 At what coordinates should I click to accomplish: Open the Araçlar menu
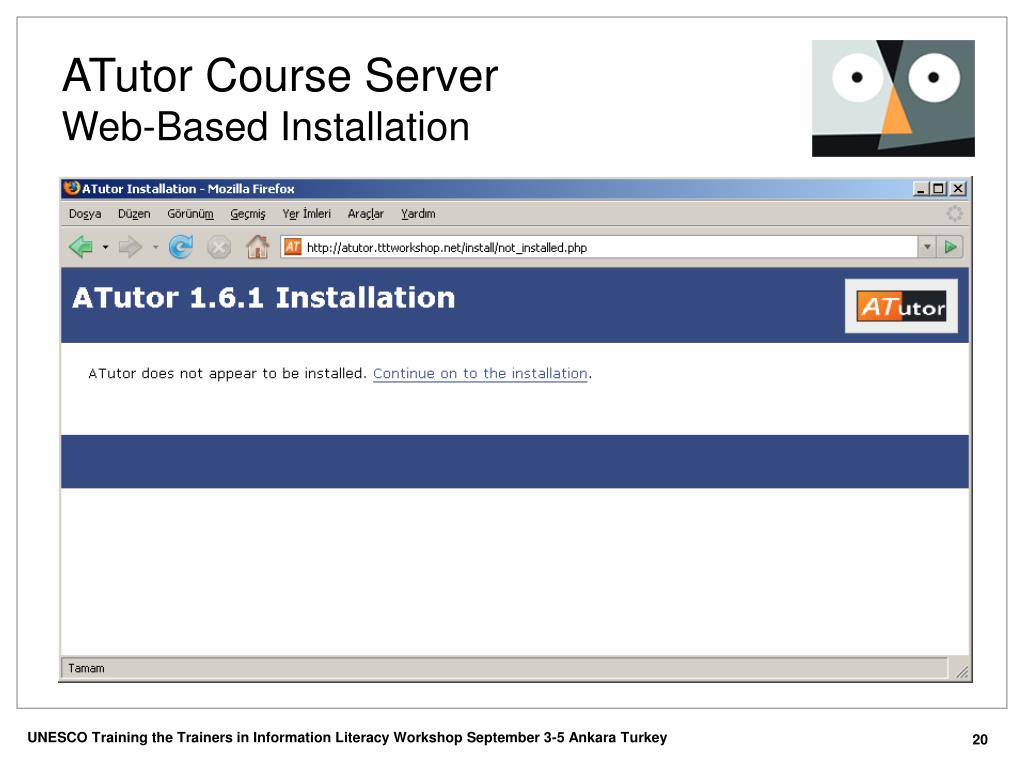pos(365,214)
